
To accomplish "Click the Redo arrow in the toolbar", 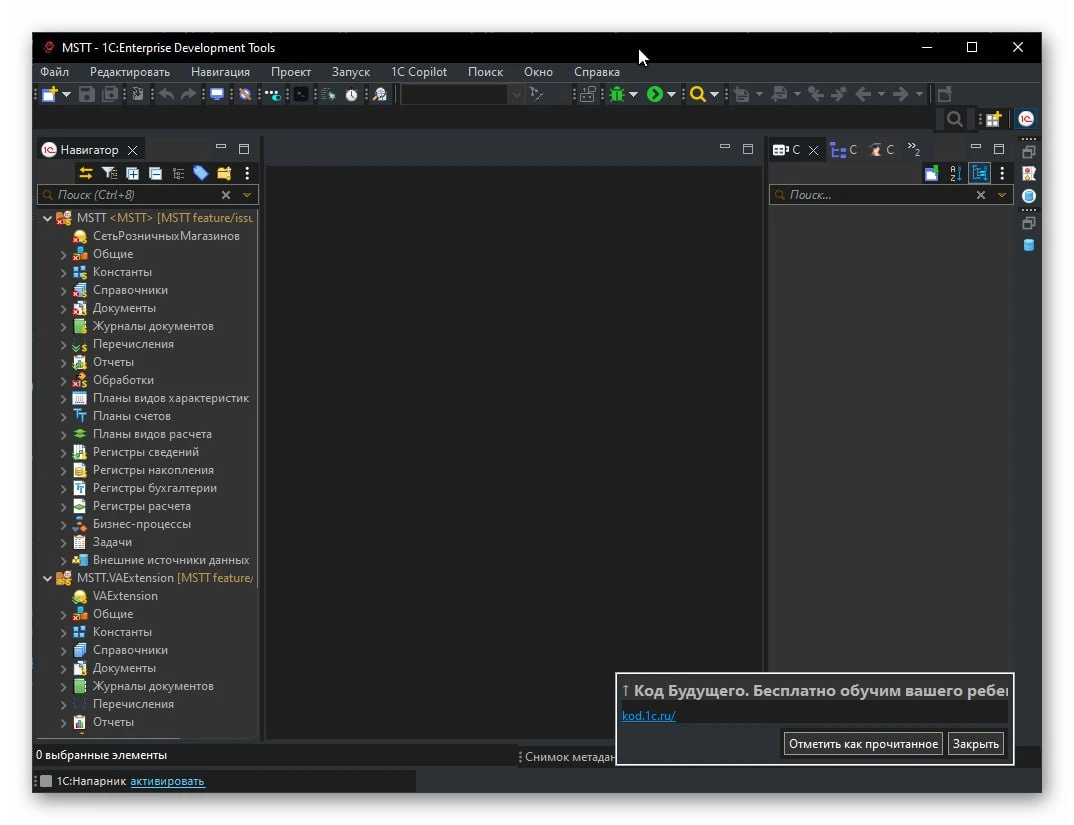I will [188, 95].
